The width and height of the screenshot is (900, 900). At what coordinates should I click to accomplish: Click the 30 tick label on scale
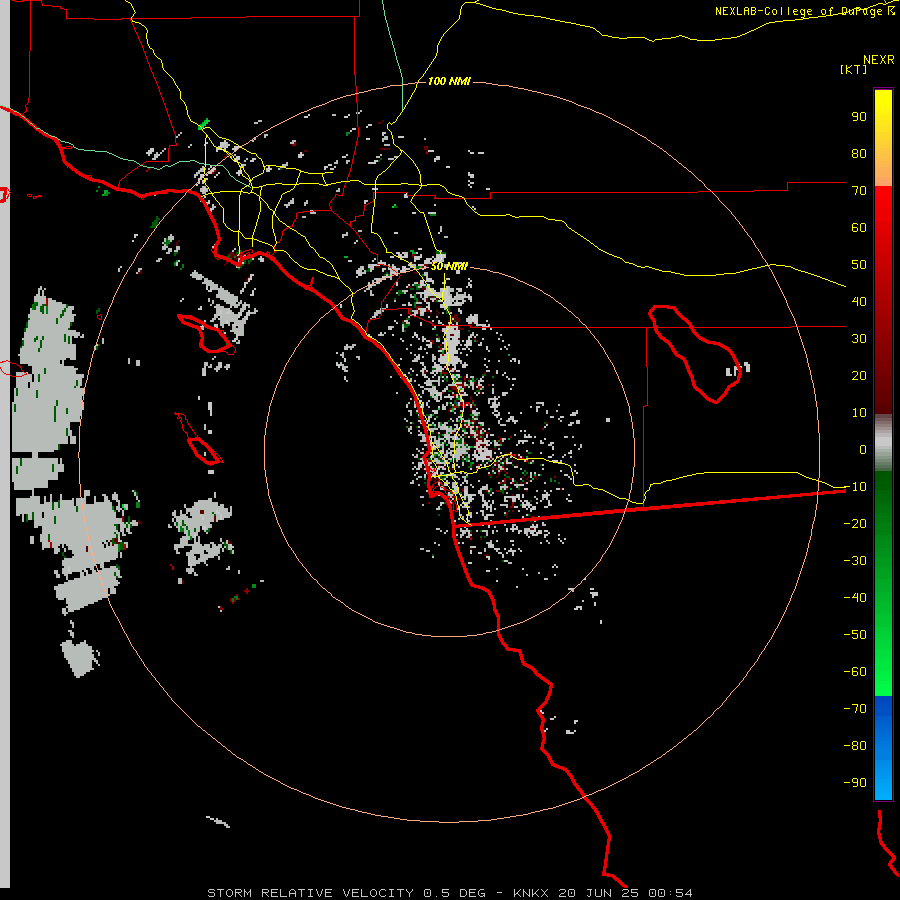859,339
